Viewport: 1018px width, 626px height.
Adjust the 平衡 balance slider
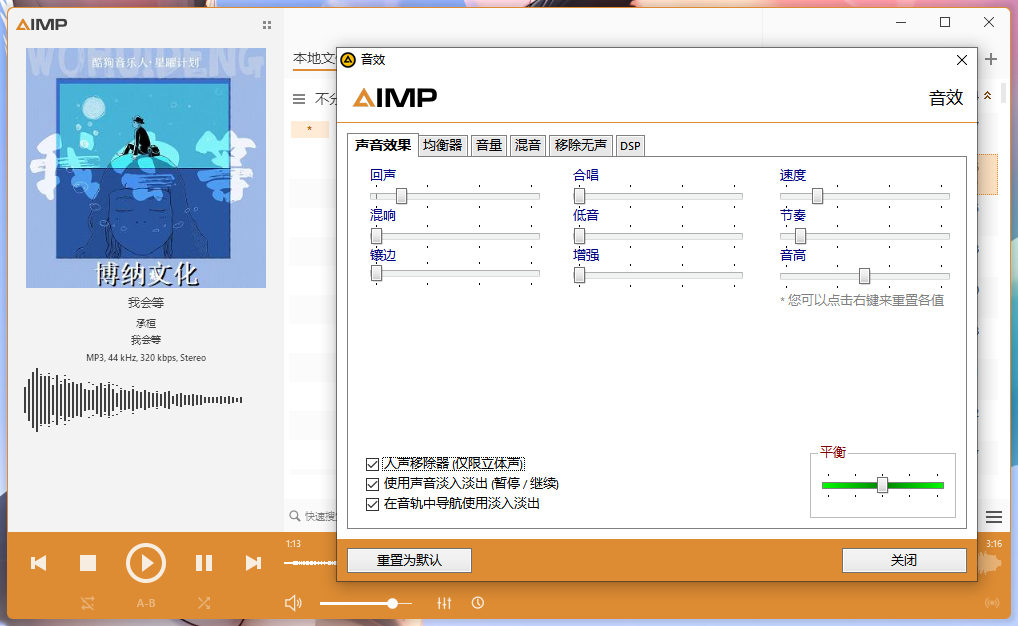tap(884, 485)
